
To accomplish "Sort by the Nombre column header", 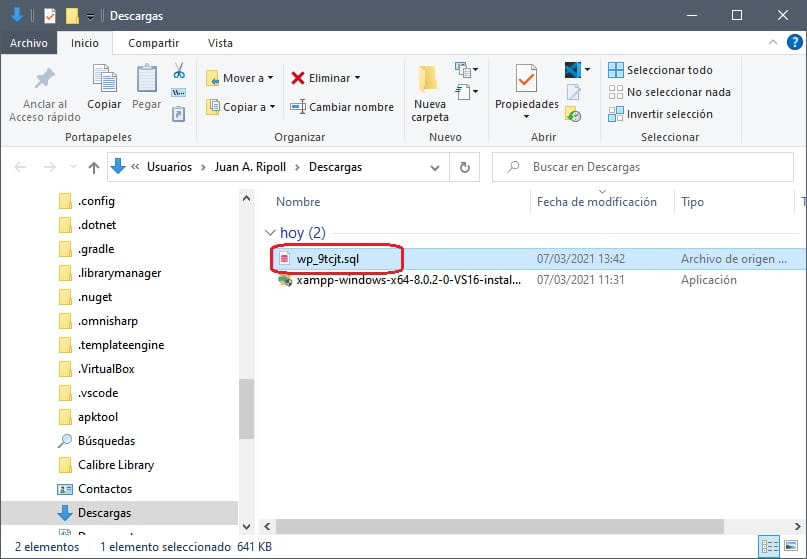I will pyautogui.click(x=298, y=202).
